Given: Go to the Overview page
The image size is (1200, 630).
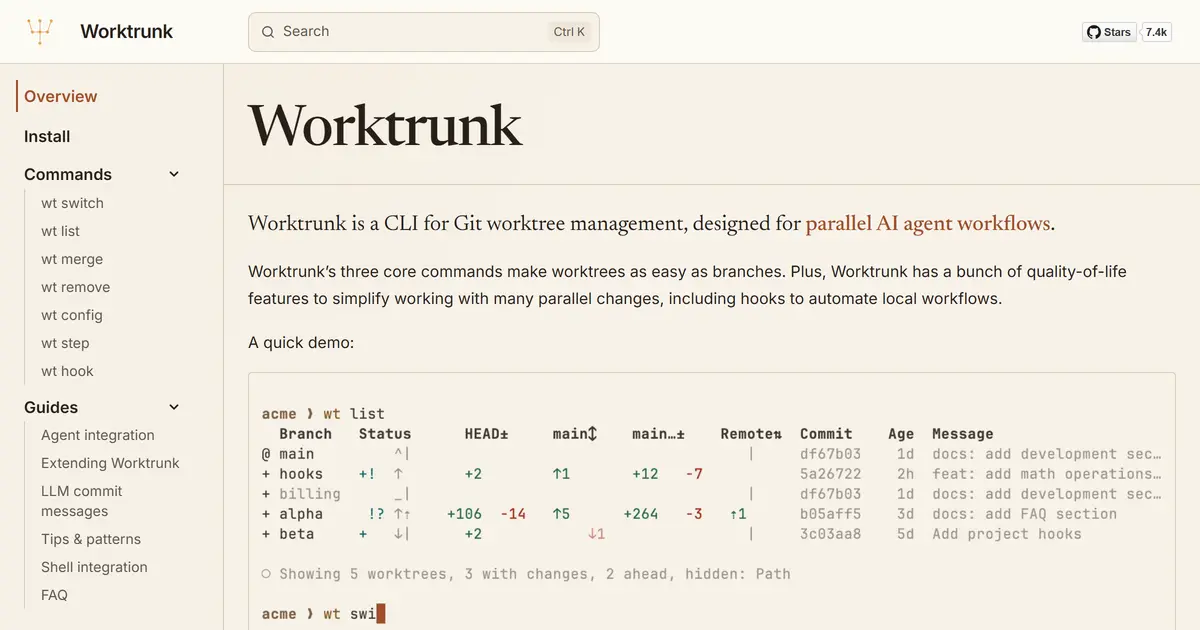Looking at the screenshot, I should coord(61,96).
